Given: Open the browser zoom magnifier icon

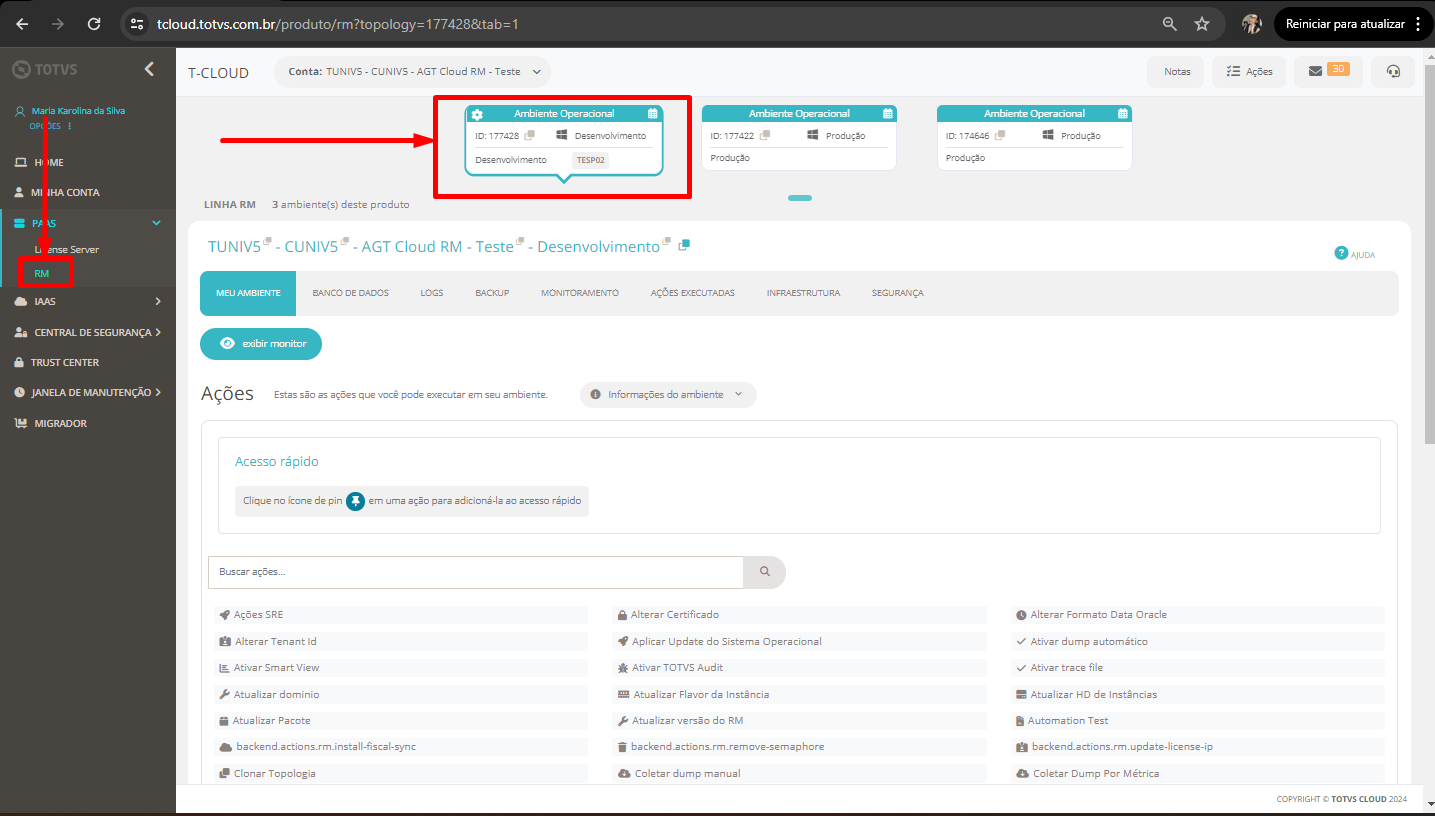Looking at the screenshot, I should [1170, 24].
